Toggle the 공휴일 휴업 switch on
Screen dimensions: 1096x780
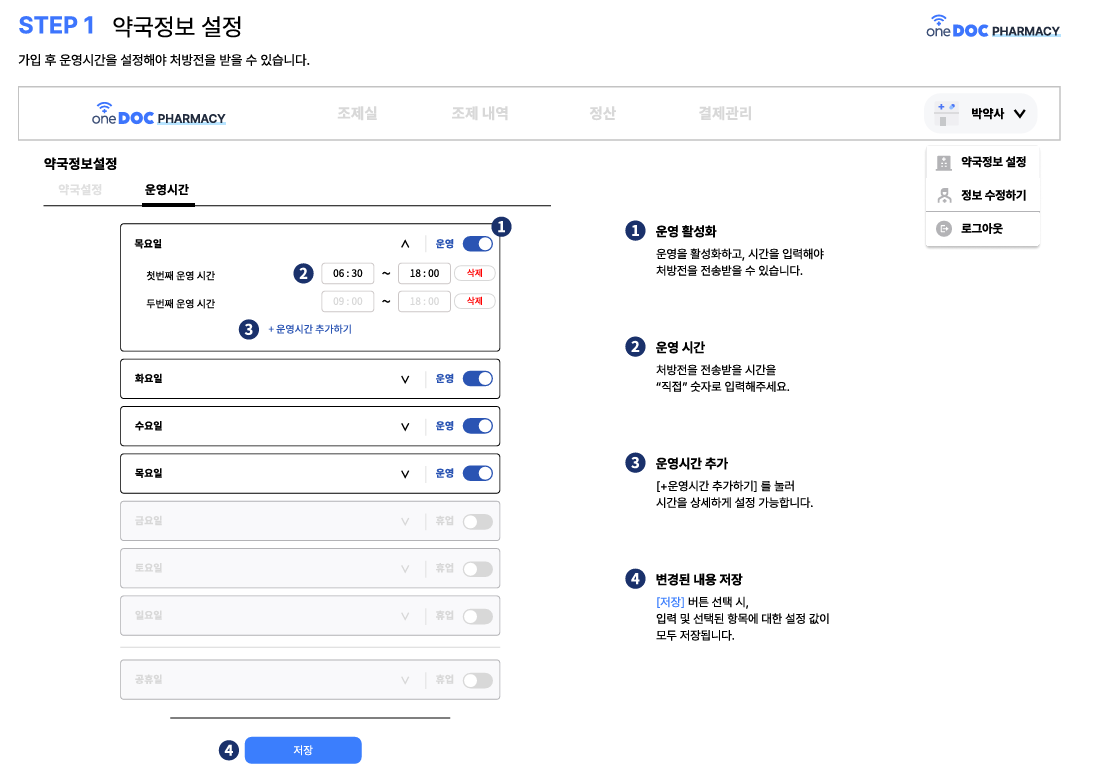coord(478,680)
